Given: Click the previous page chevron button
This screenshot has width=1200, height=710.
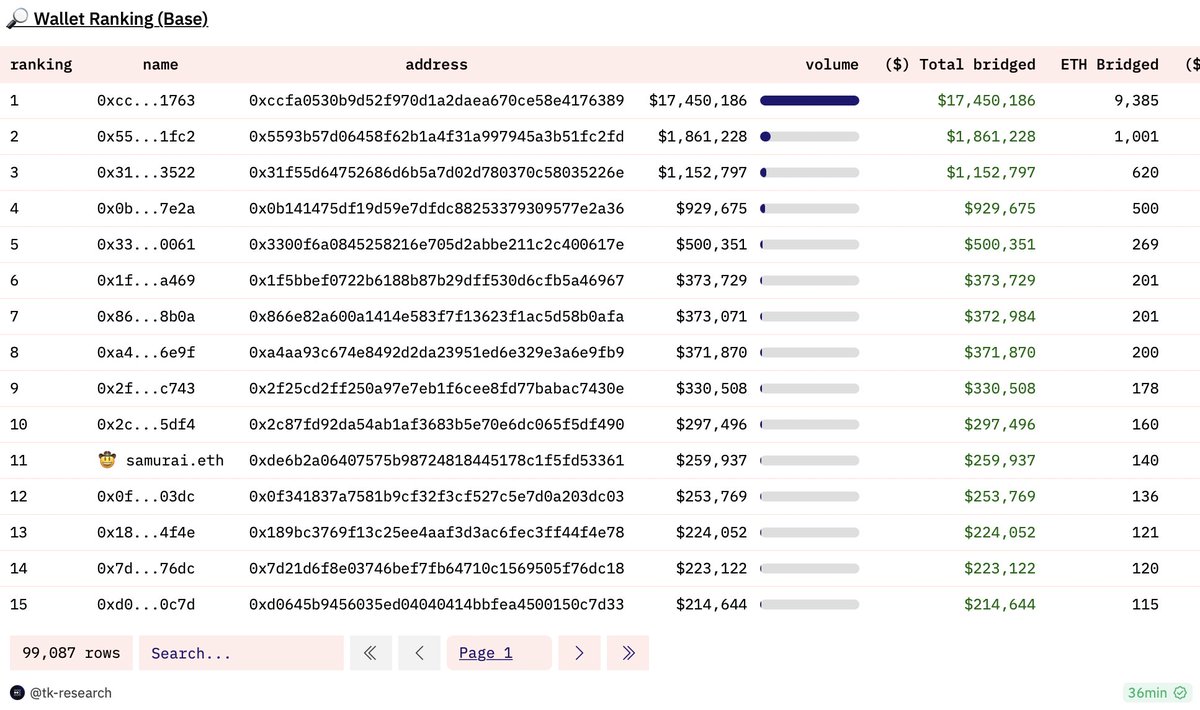Looking at the screenshot, I should click(419, 653).
